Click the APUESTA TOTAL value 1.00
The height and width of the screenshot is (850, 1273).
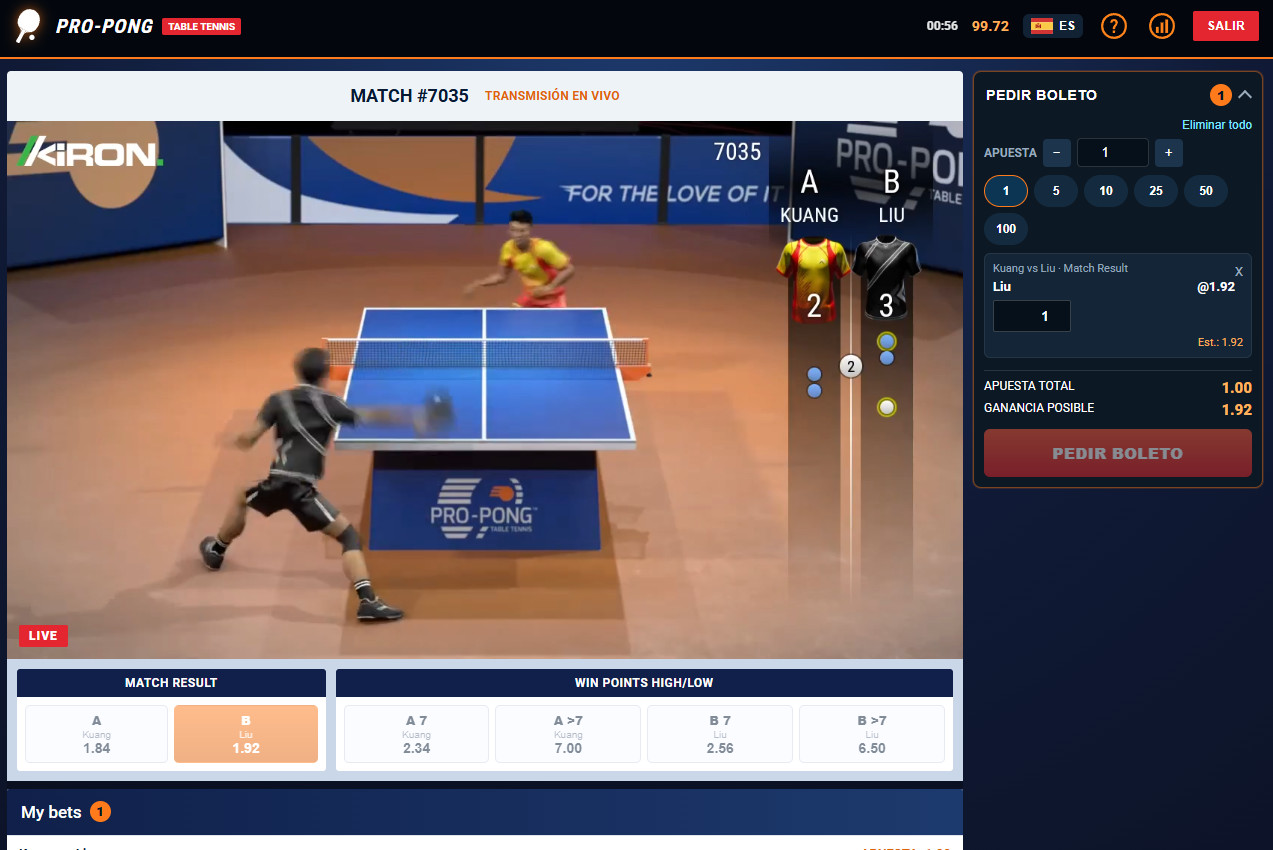pyautogui.click(x=1237, y=388)
